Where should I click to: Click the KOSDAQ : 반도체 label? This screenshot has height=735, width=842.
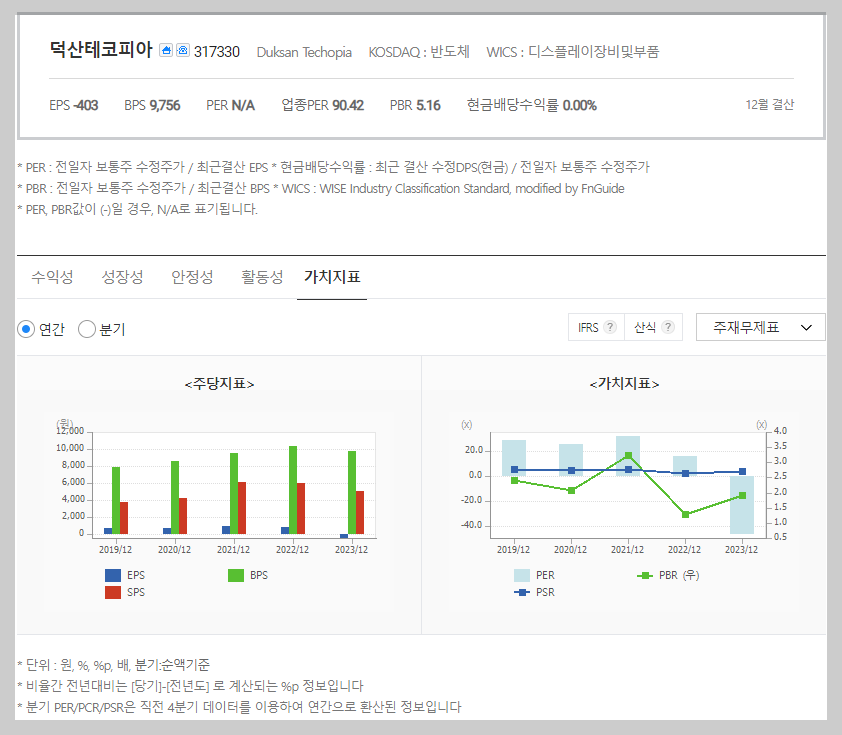[x=419, y=52]
